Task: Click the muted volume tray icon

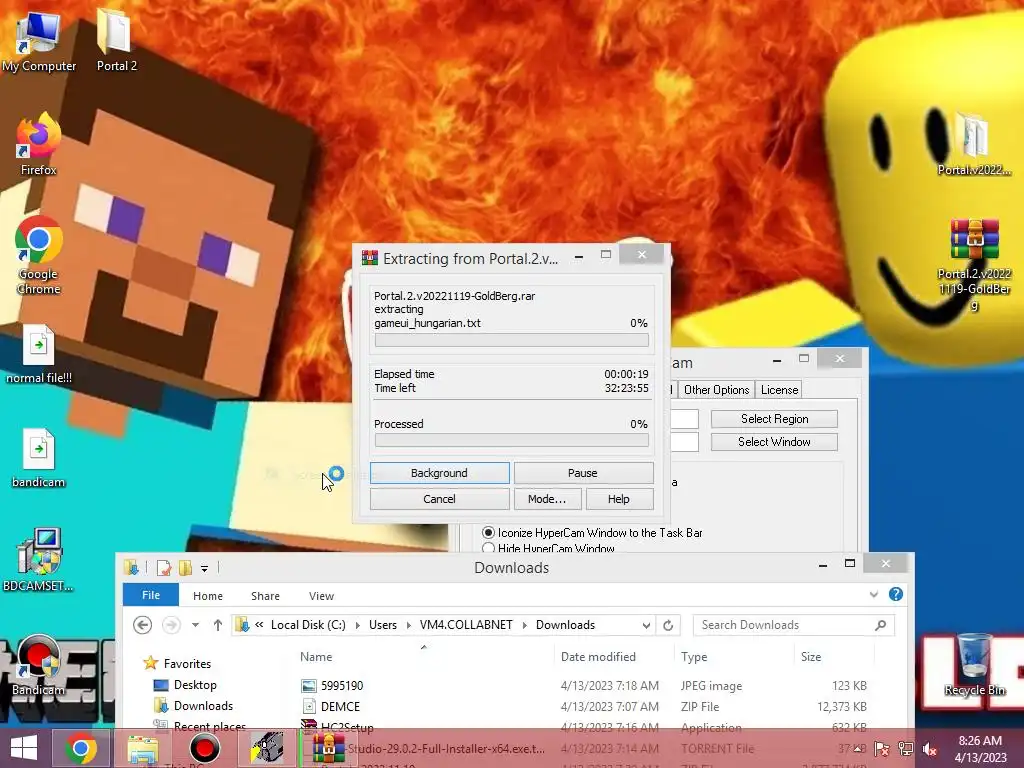Action: tap(930, 749)
